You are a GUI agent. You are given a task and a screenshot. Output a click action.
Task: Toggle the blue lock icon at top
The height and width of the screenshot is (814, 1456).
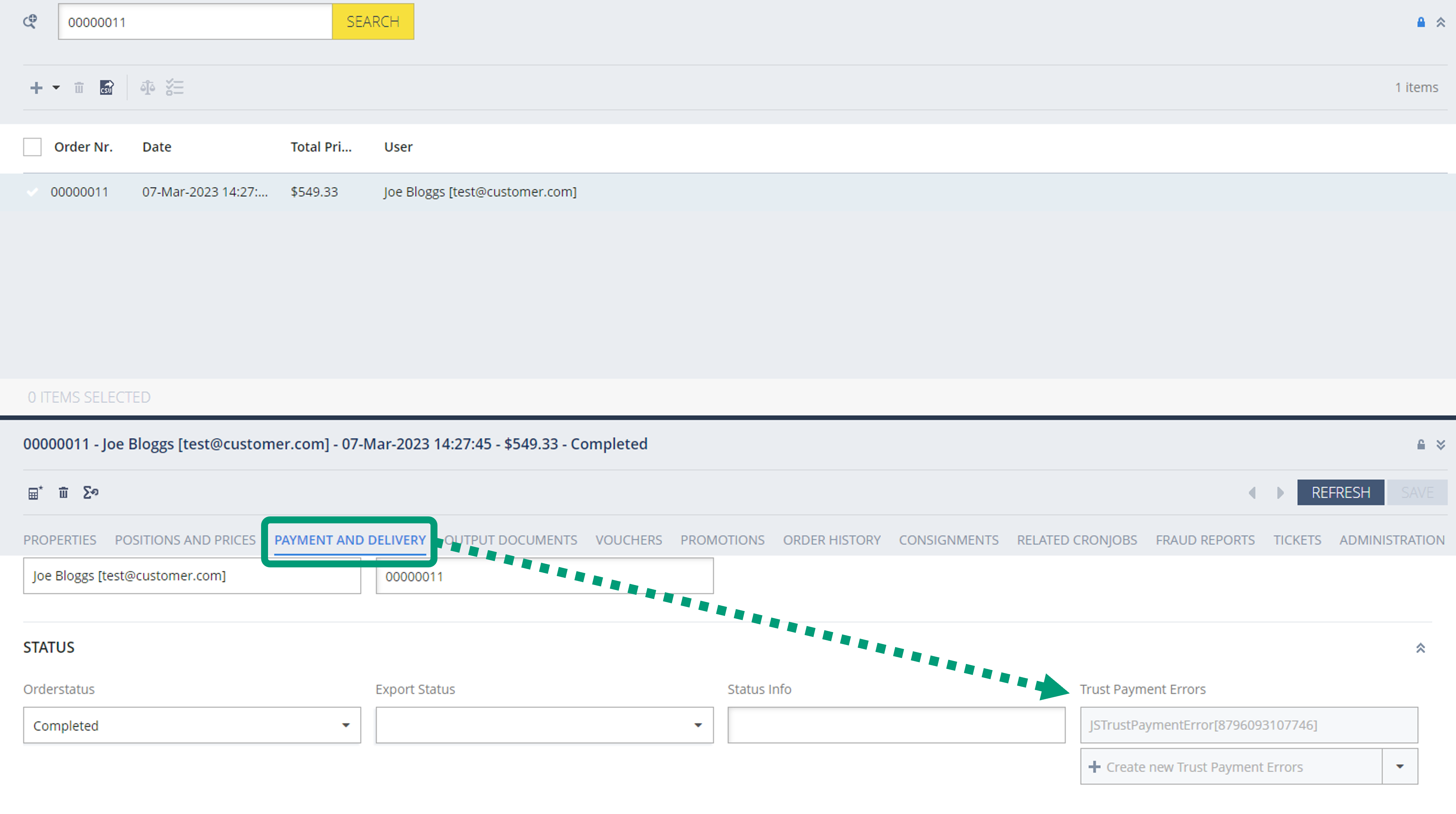point(1420,22)
